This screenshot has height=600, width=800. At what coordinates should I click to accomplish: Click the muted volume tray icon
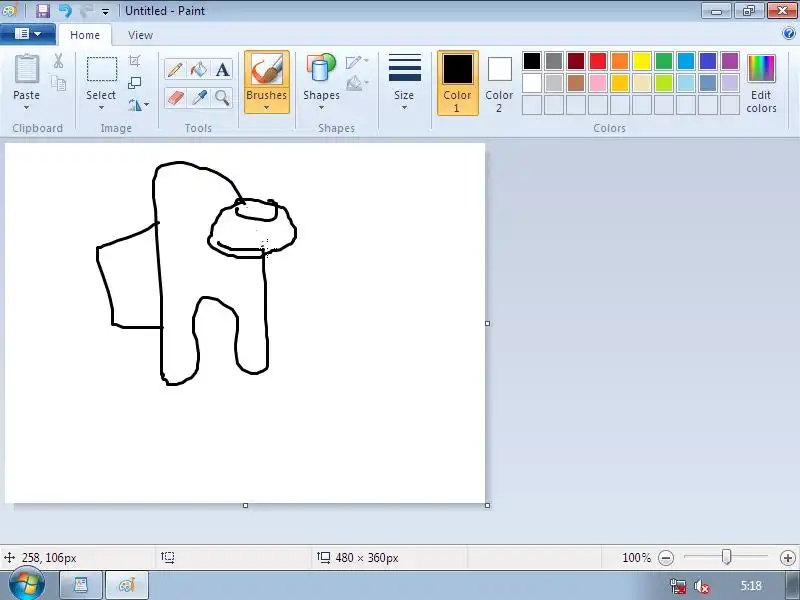[702, 586]
